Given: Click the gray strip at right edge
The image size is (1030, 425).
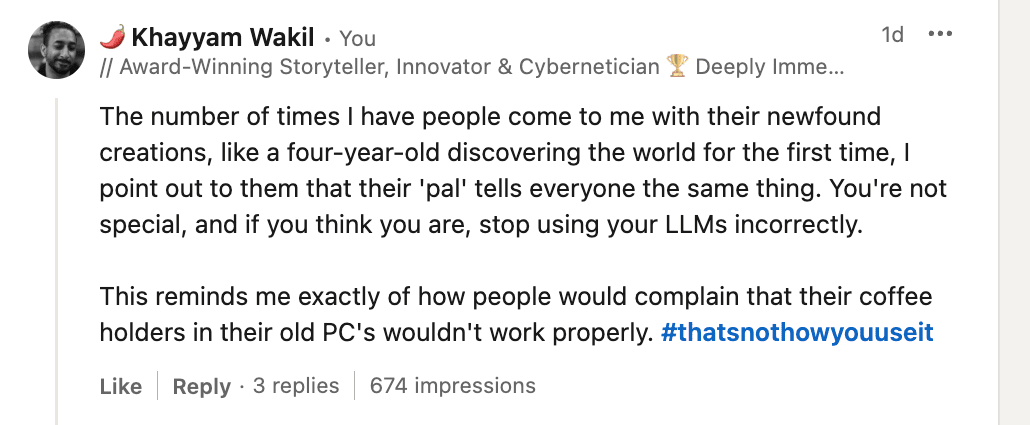Looking at the screenshot, I should point(1014,212).
